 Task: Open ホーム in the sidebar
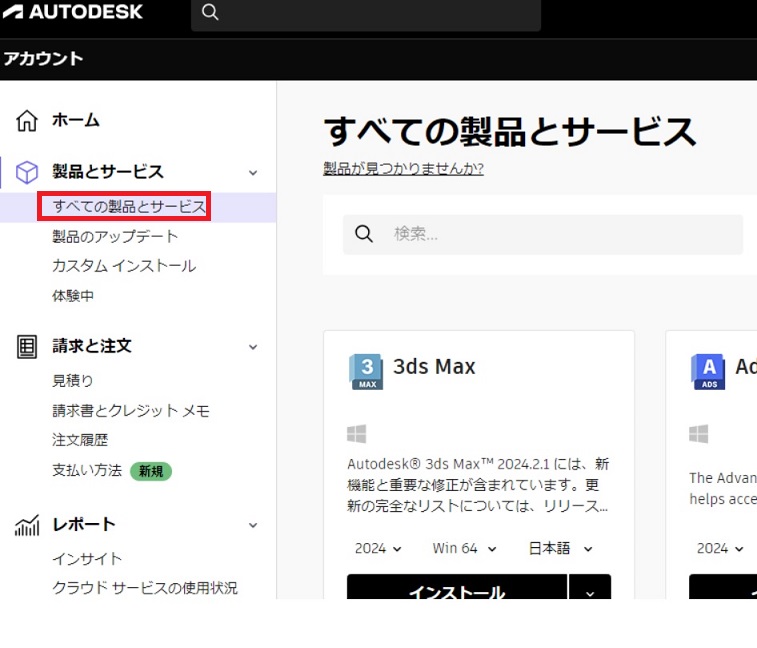click(x=76, y=120)
